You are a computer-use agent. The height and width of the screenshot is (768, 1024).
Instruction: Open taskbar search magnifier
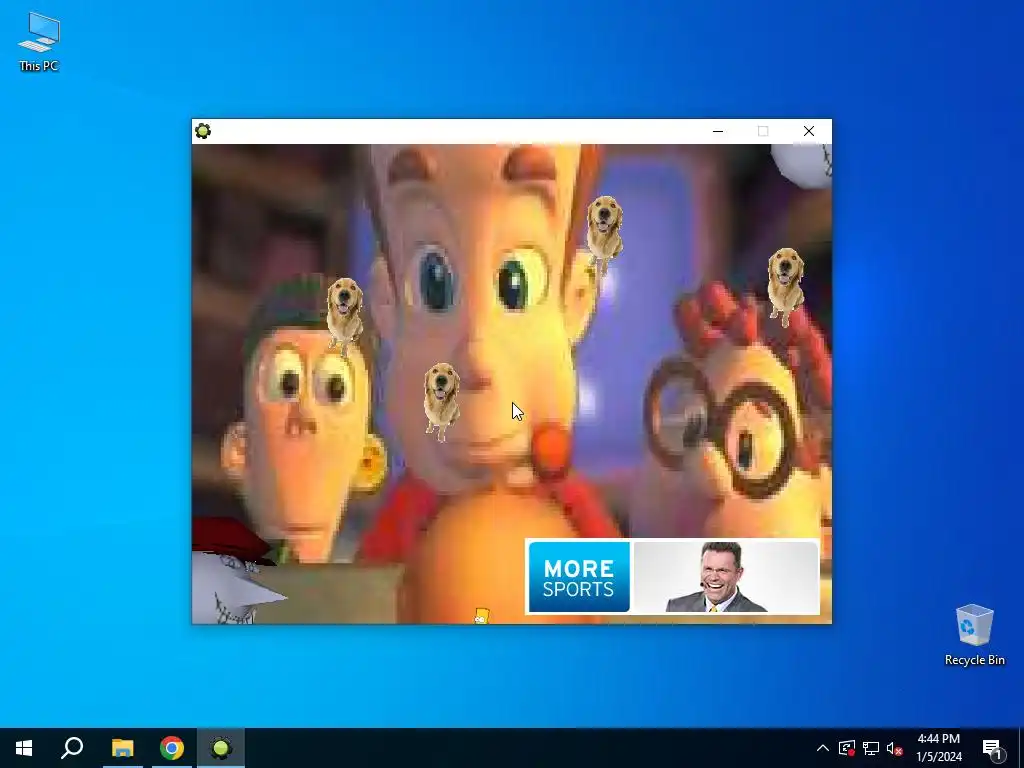(72, 748)
